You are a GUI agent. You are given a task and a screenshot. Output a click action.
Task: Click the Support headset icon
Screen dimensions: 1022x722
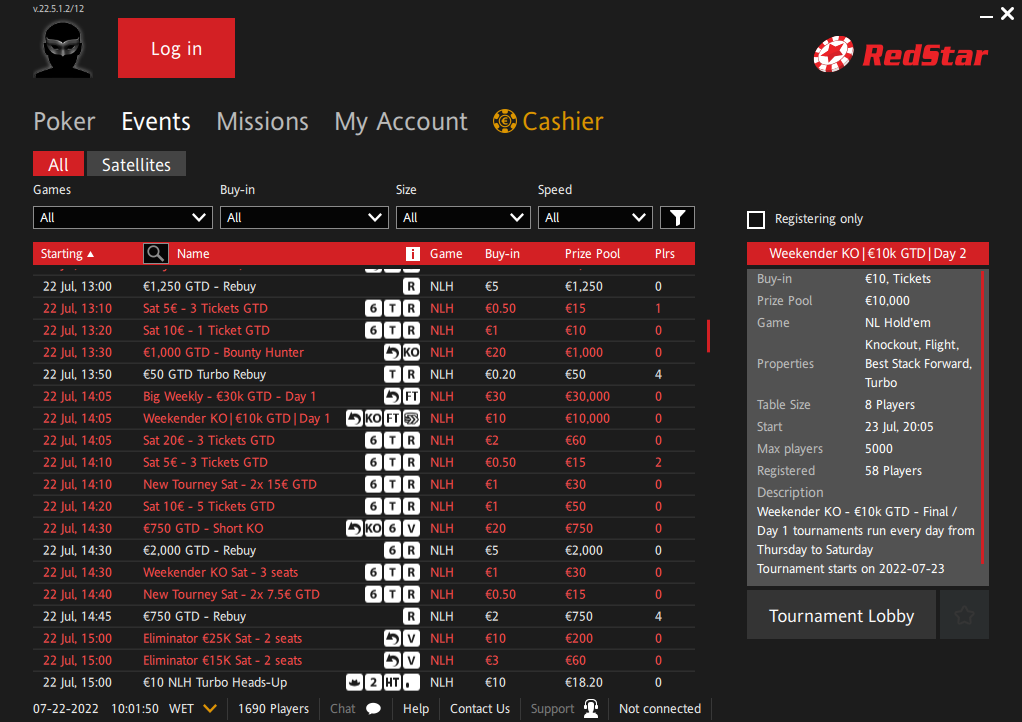591,709
